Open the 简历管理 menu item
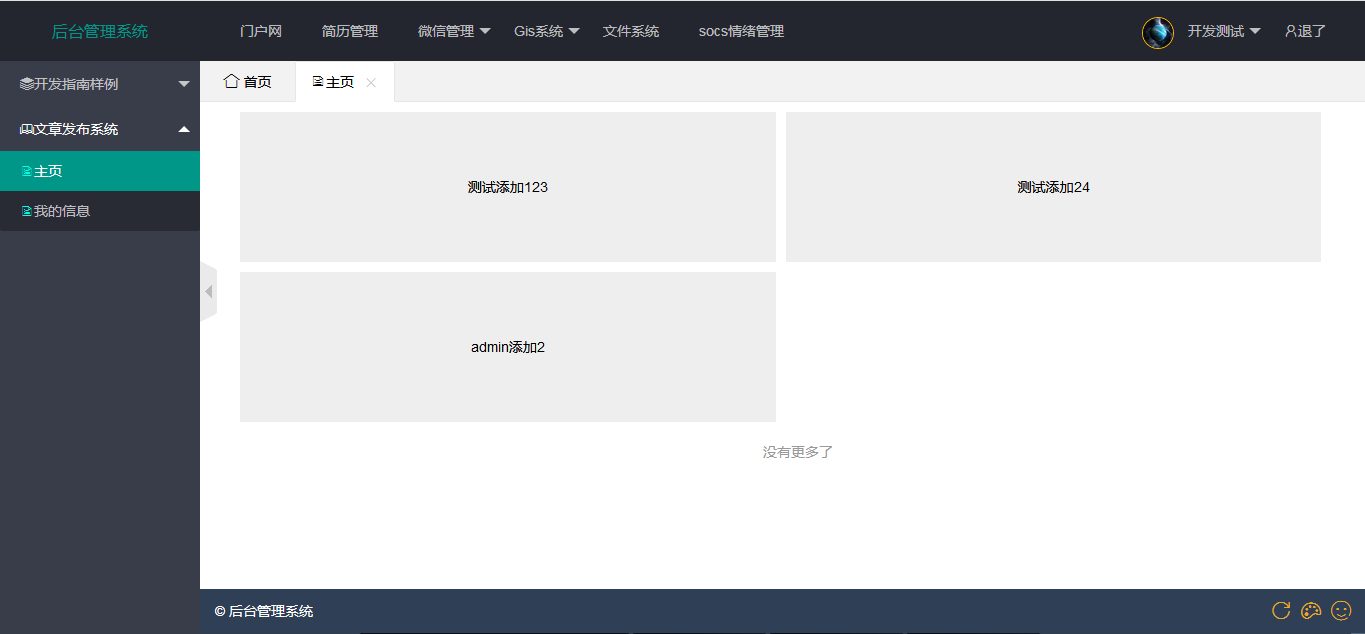 pos(350,31)
